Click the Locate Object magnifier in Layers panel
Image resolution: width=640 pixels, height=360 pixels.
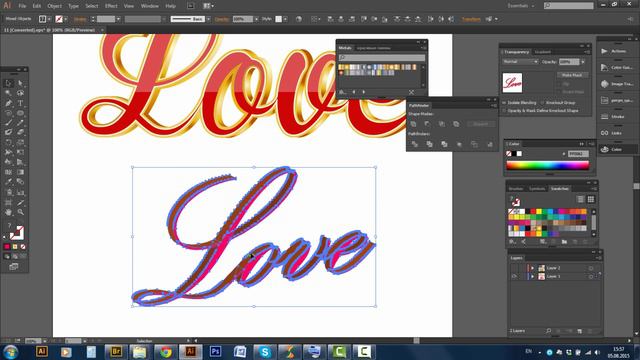[548, 331]
